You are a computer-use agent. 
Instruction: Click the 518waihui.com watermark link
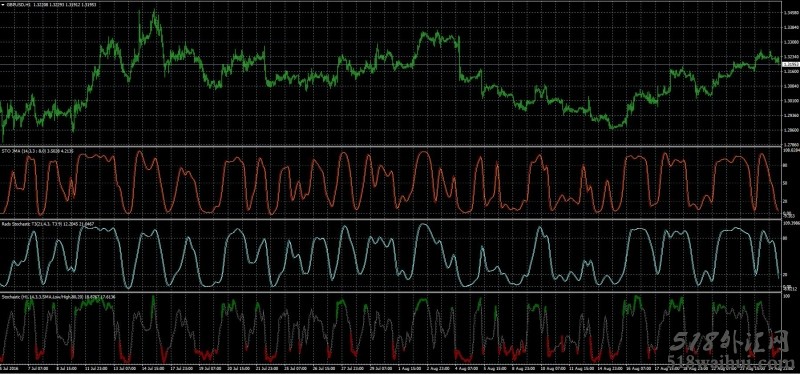click(724, 360)
